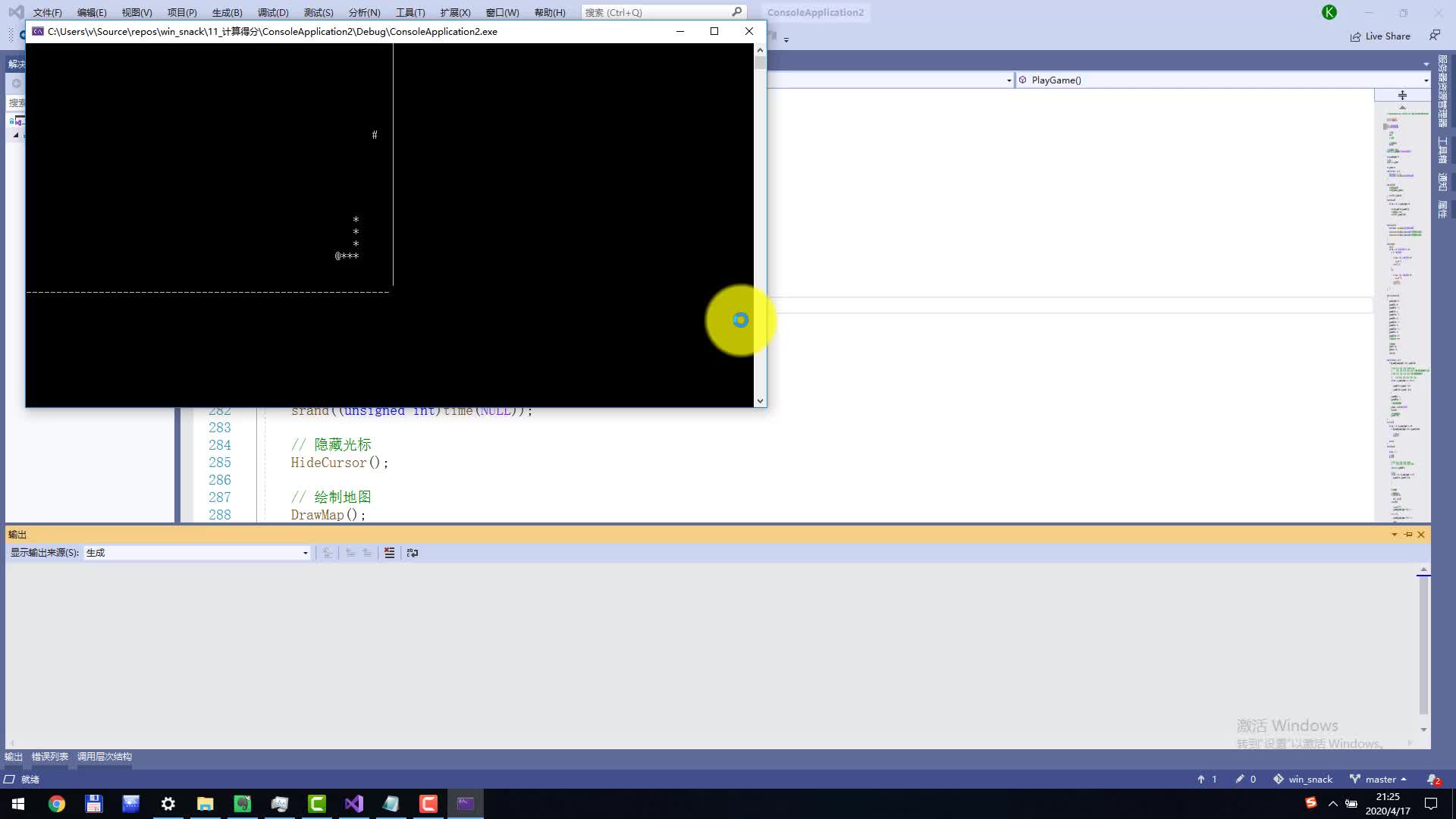Open the feedback icon next to Live Share

pos(1435,36)
